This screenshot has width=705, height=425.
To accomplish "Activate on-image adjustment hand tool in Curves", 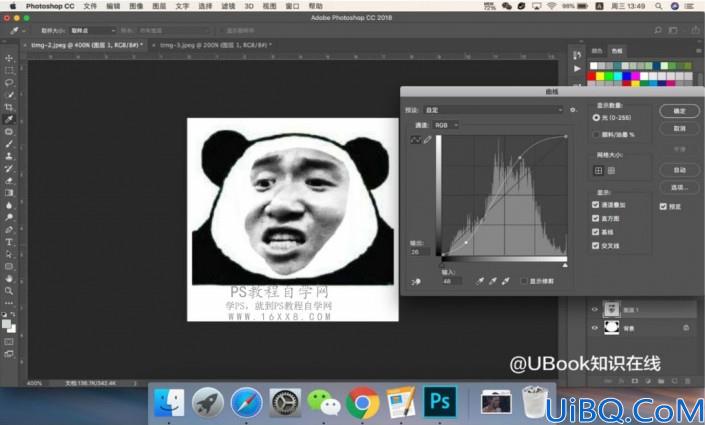I will coord(416,282).
